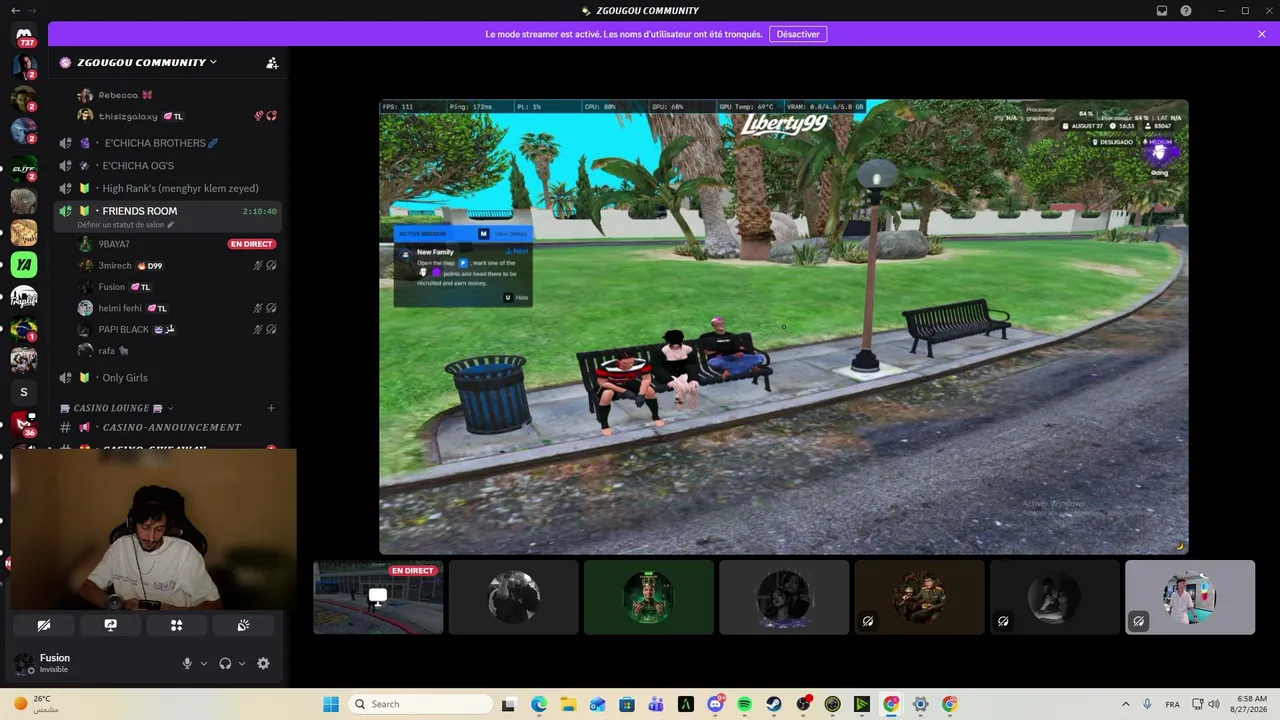This screenshot has width=1280, height=720.
Task: Open the Task View taskbar icon
Action: [x=508, y=704]
